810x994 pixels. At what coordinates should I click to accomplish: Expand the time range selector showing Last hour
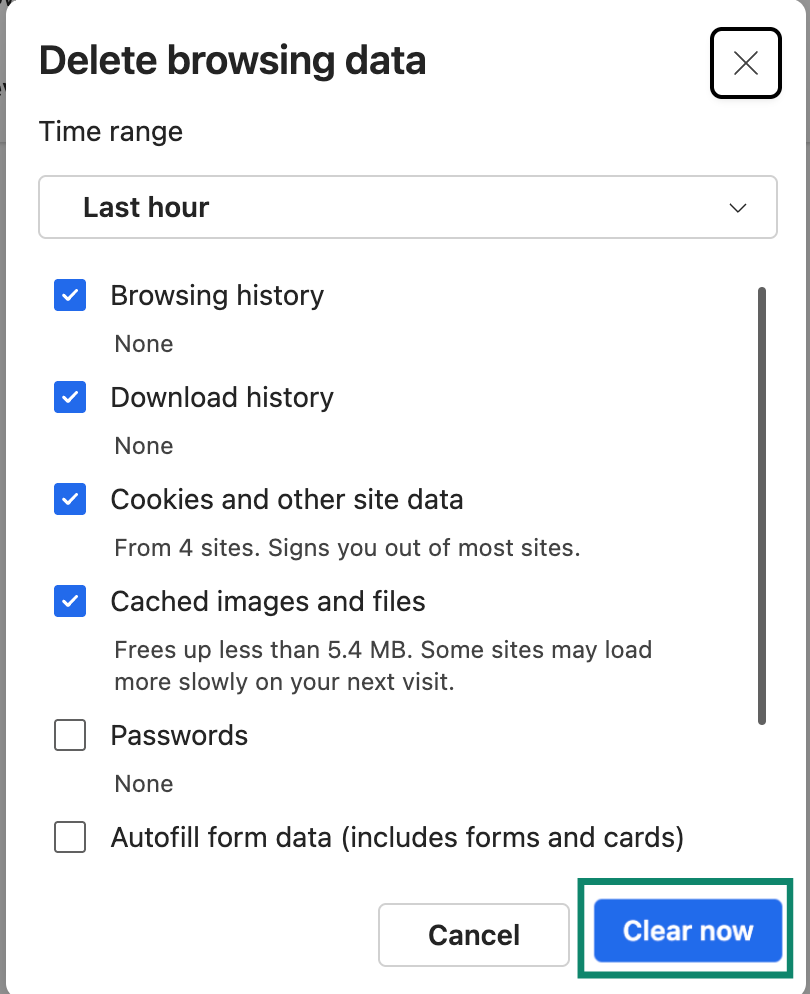coord(407,207)
